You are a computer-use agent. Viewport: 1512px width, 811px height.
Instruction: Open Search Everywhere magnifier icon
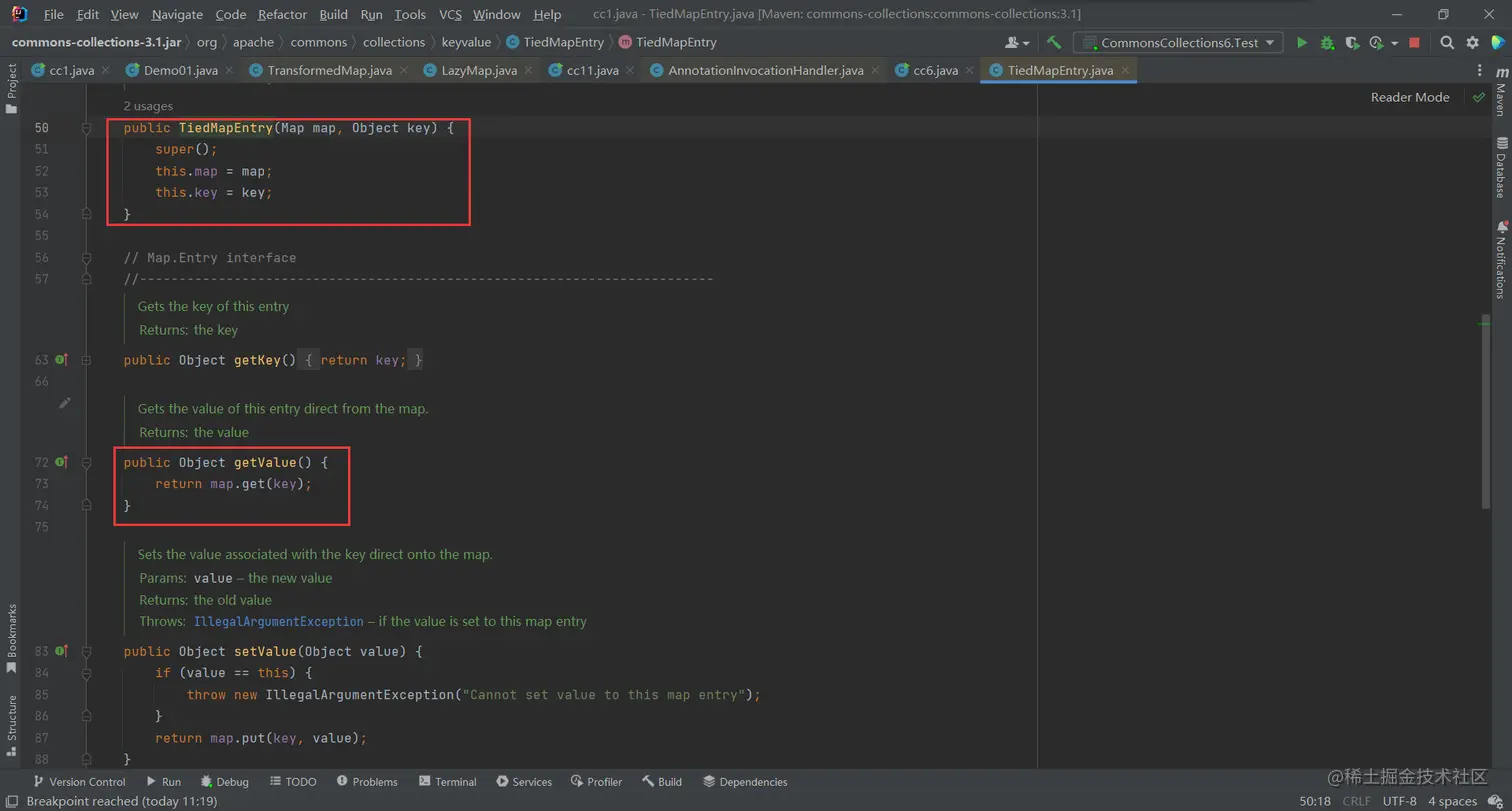tap(1447, 43)
